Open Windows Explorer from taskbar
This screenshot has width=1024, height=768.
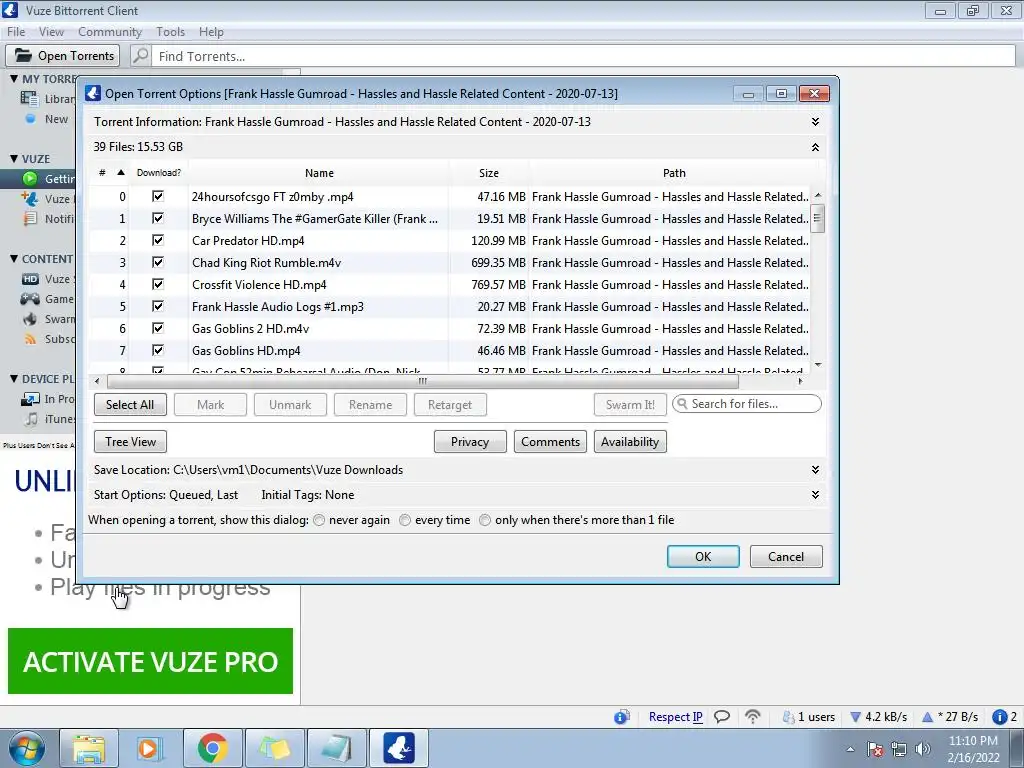click(x=88, y=748)
